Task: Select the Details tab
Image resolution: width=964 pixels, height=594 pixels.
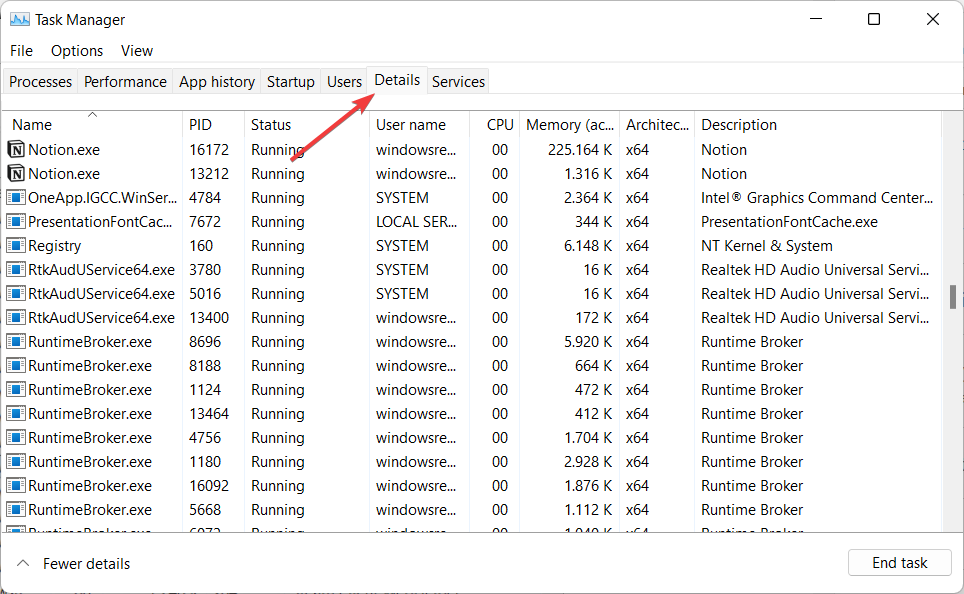Action: [397, 80]
